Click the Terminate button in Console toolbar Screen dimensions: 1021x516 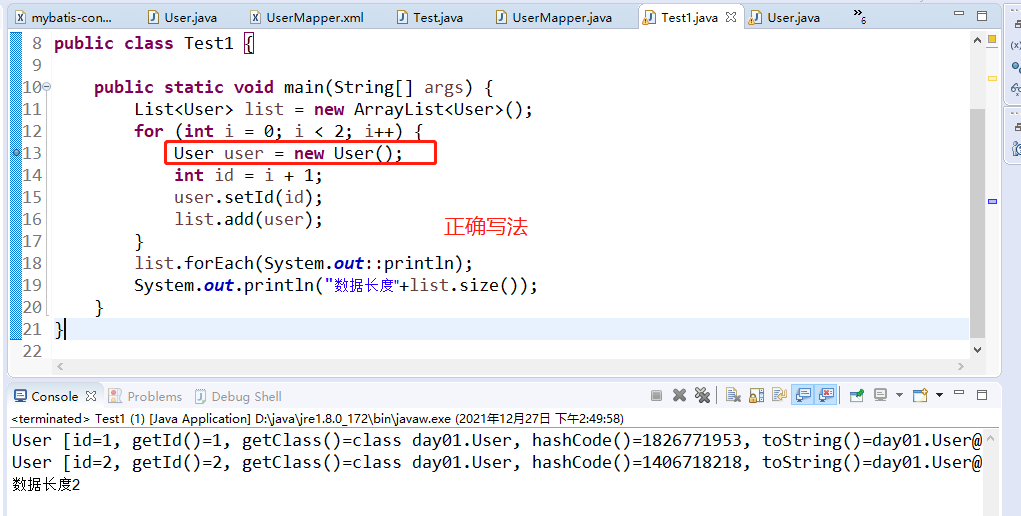[x=656, y=395]
